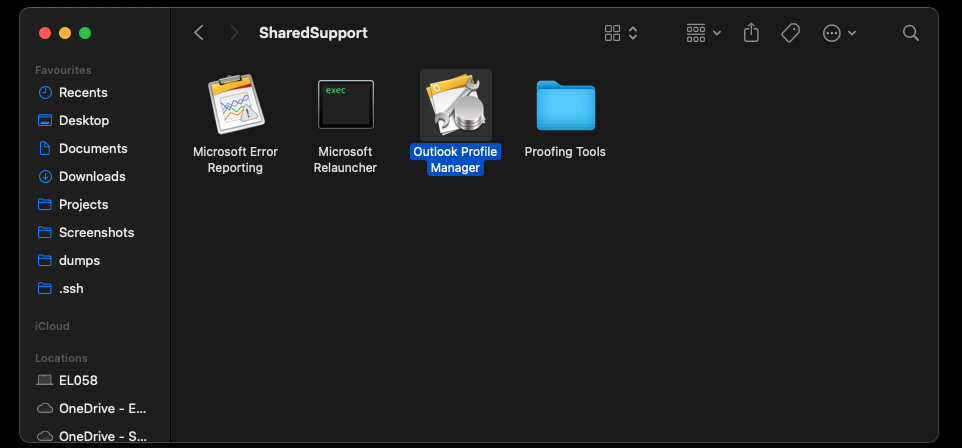Click the Tags toolbar icon
Screen dimensions: 962x448
pyautogui.click(x=790, y=33)
